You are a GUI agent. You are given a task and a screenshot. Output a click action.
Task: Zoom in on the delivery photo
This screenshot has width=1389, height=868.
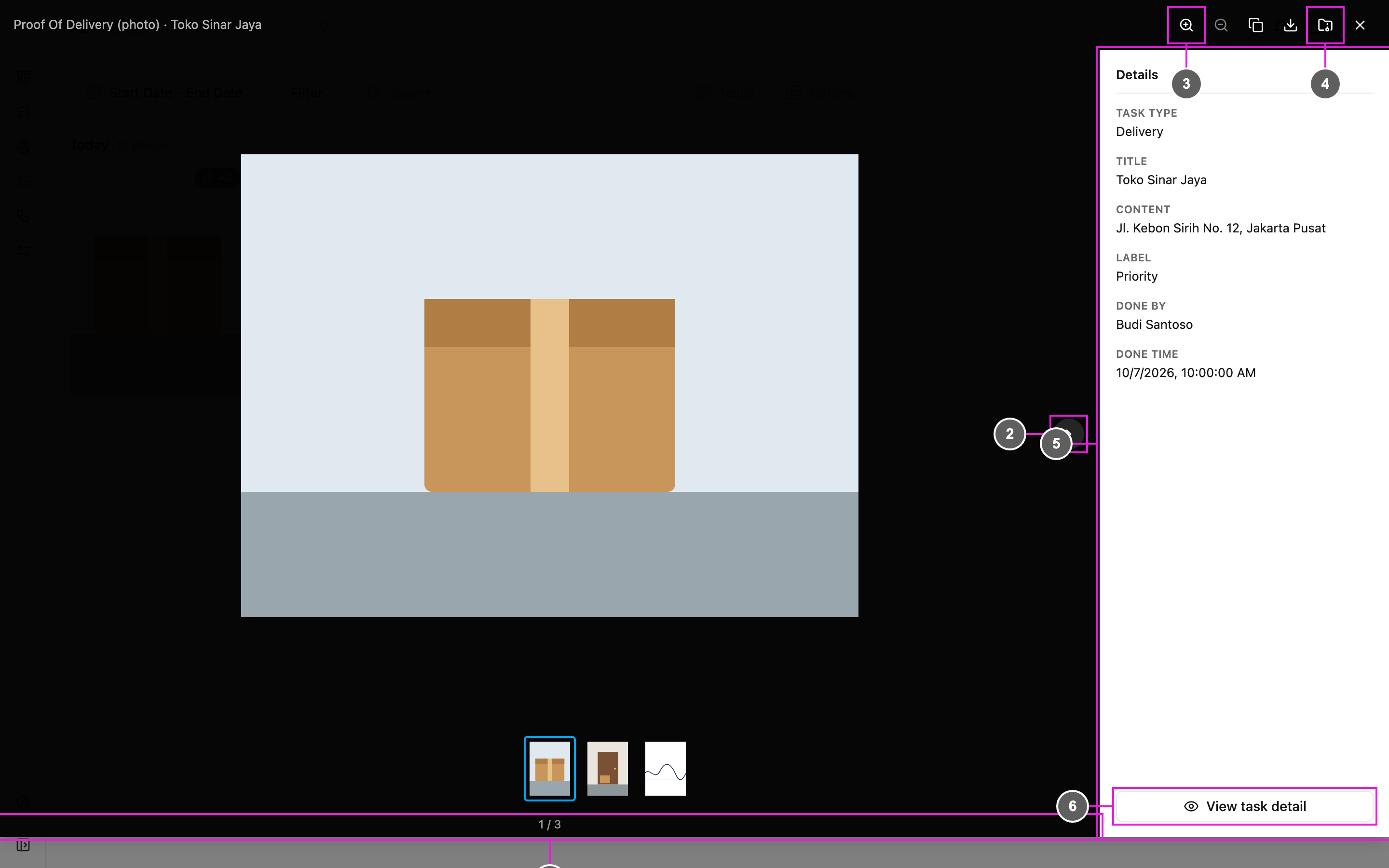1186,25
